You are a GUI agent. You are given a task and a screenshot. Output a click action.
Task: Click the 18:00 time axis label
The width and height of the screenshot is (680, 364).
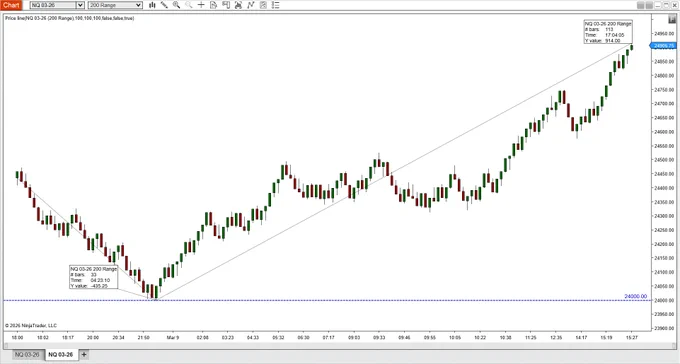pos(17,338)
